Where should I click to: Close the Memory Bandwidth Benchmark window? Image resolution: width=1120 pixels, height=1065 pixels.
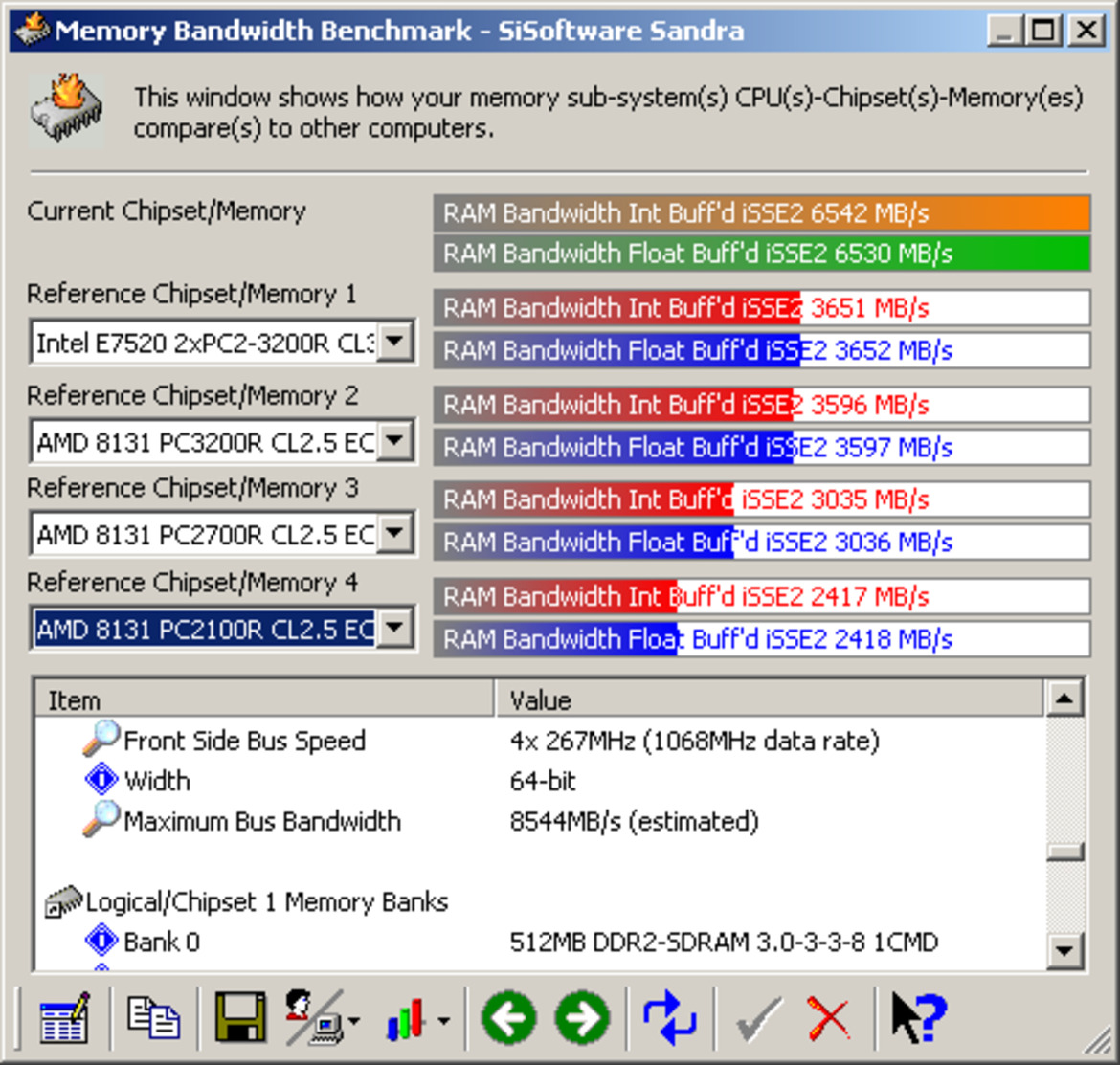(x=1086, y=31)
